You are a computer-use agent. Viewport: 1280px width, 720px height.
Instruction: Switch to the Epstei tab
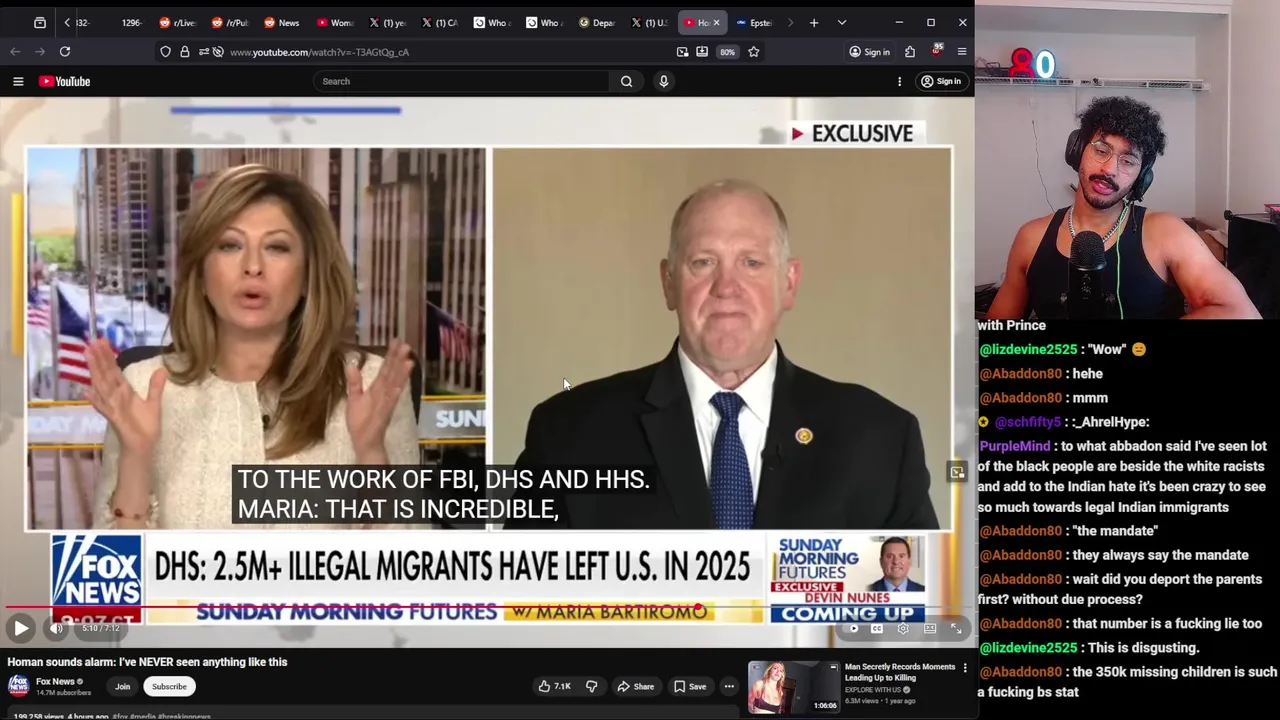(x=754, y=22)
